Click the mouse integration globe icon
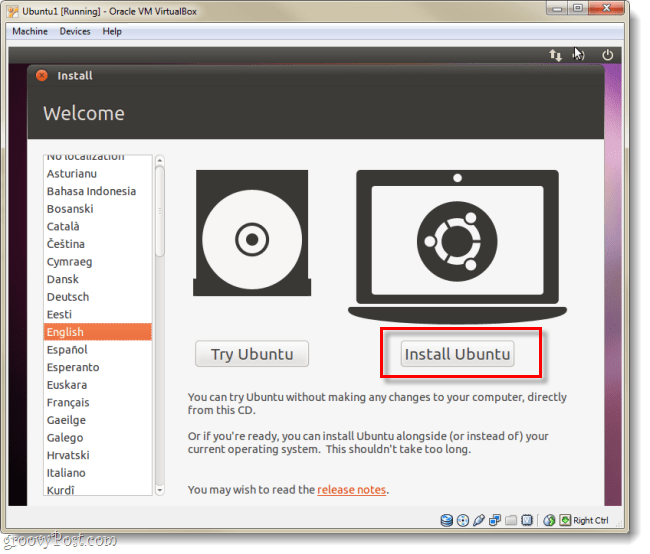Image resolution: width=650 pixels, height=554 pixels. (549, 520)
